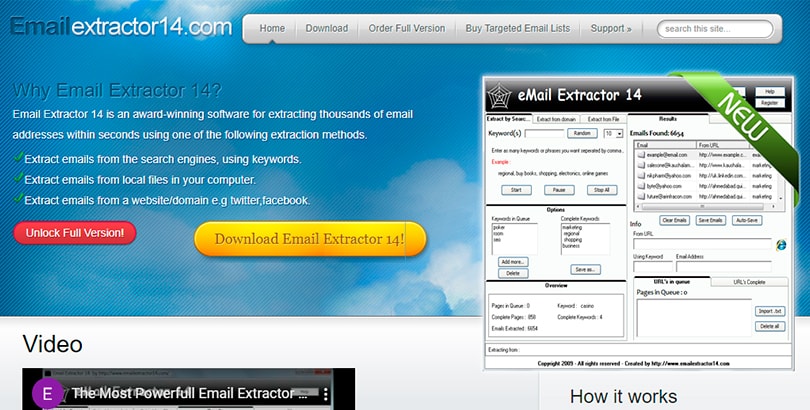Click the Using Keyword field
810x410 pixels.
point(653,266)
